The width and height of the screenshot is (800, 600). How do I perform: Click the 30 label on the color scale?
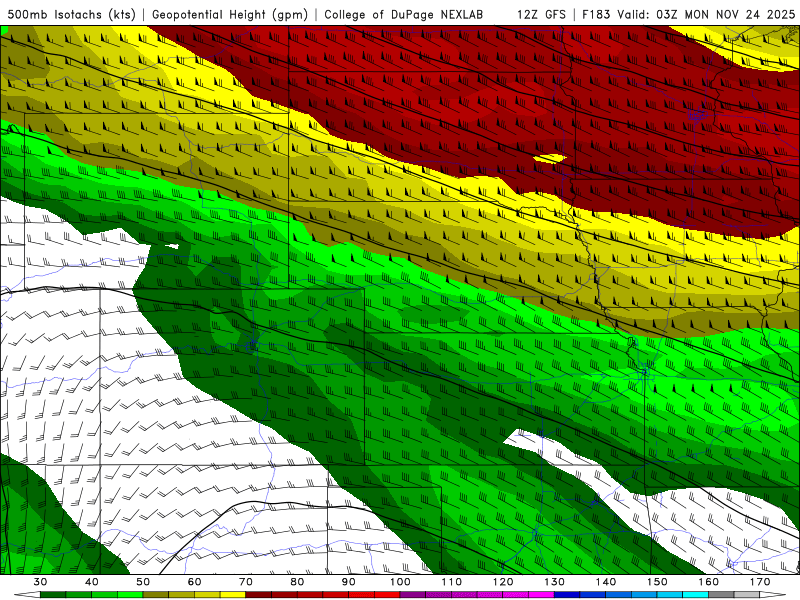coord(40,582)
